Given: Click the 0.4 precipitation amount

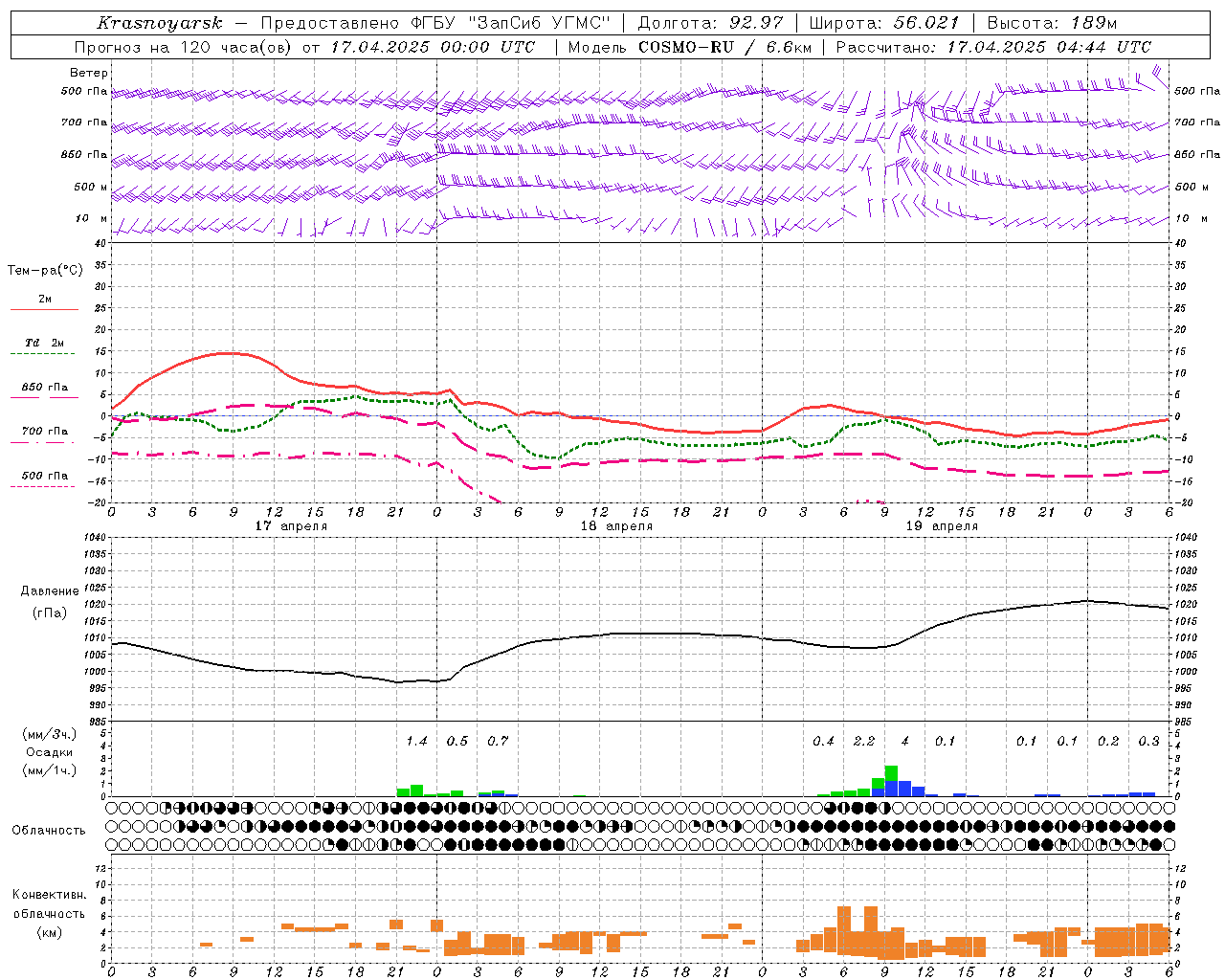Looking at the screenshot, I should 823,741.
